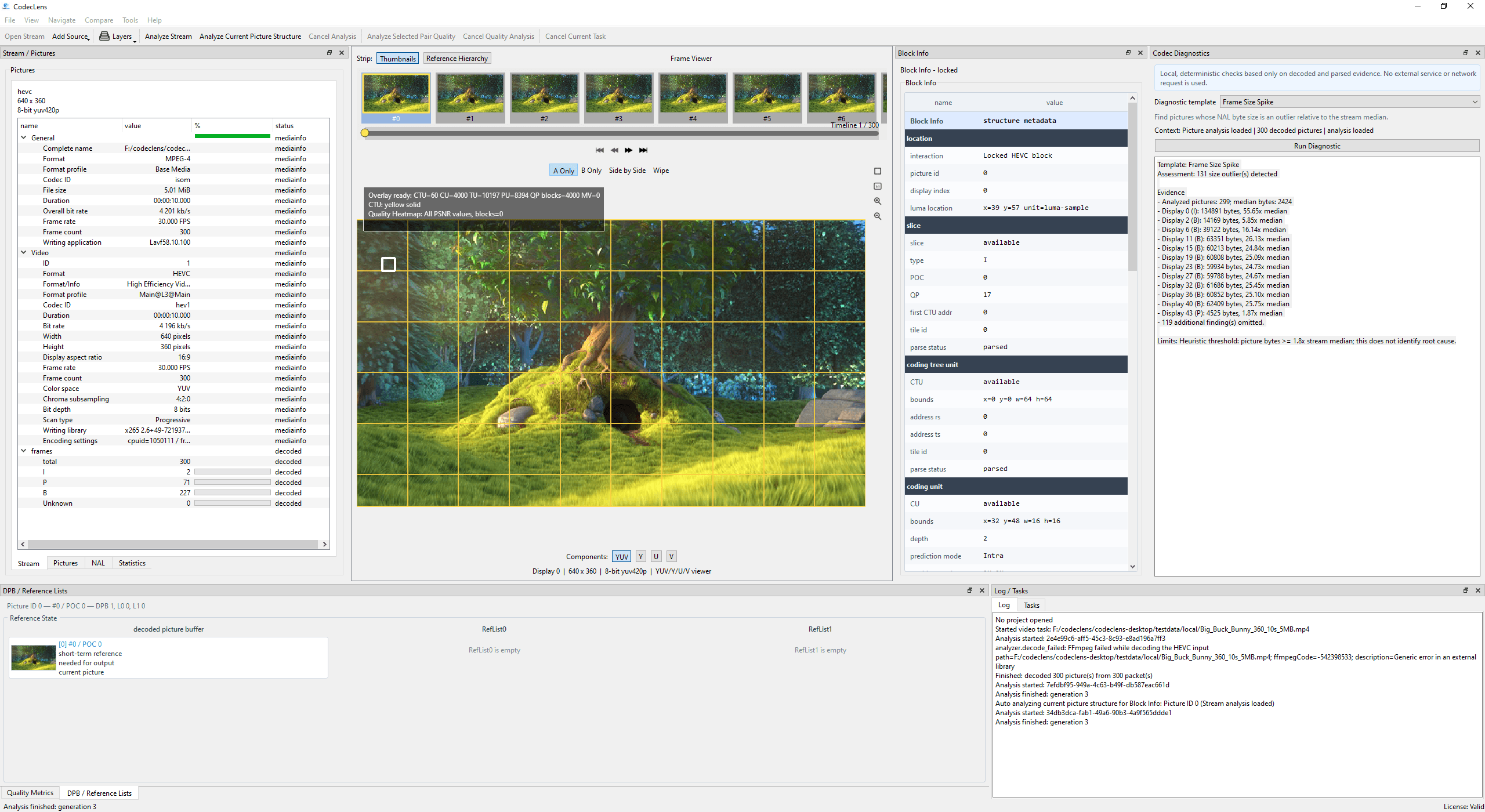Screen dimensions: 1485x812
Task: Step forward one frame
Action: [629, 150]
